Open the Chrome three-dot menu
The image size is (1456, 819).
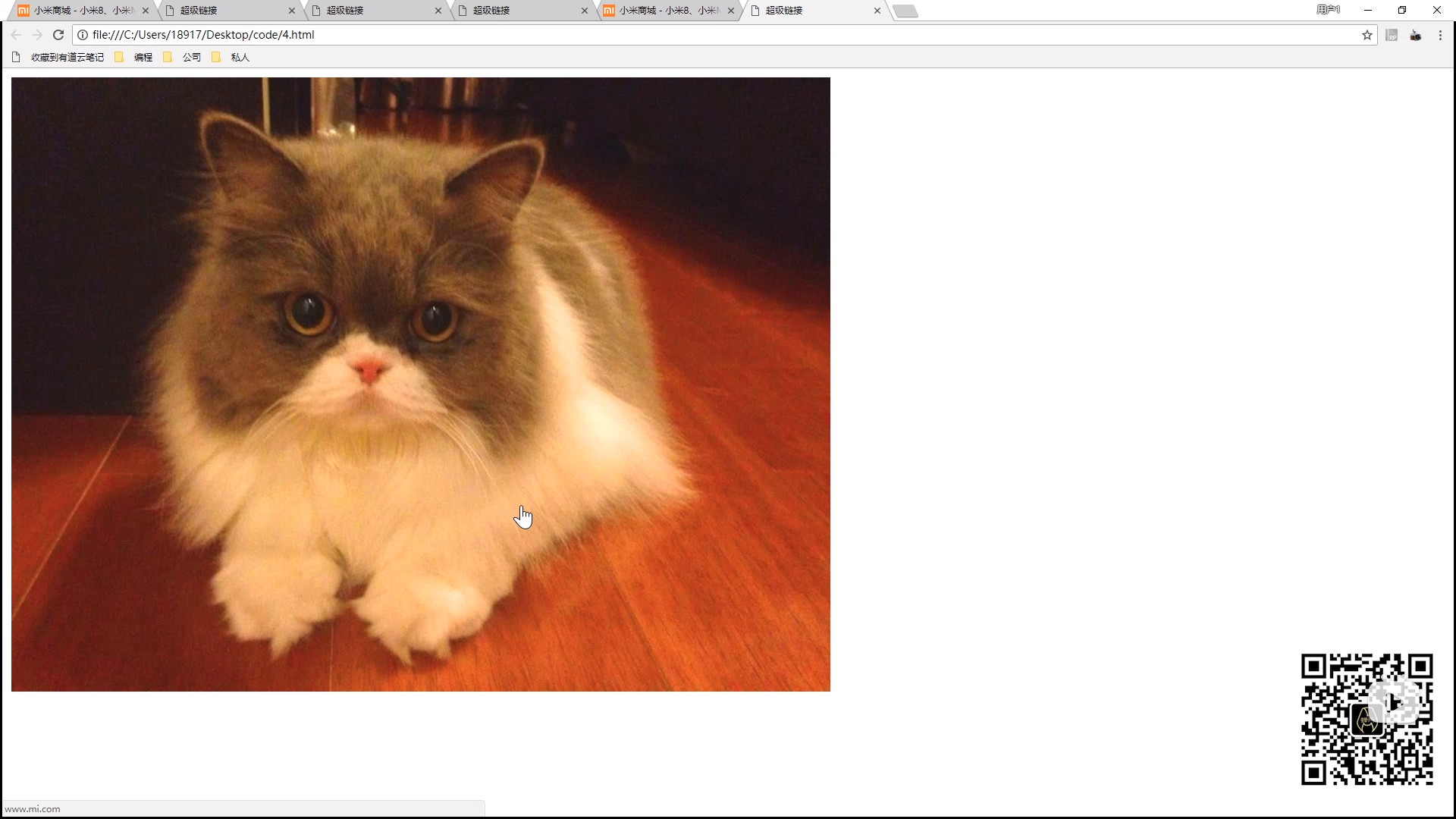[x=1440, y=35]
